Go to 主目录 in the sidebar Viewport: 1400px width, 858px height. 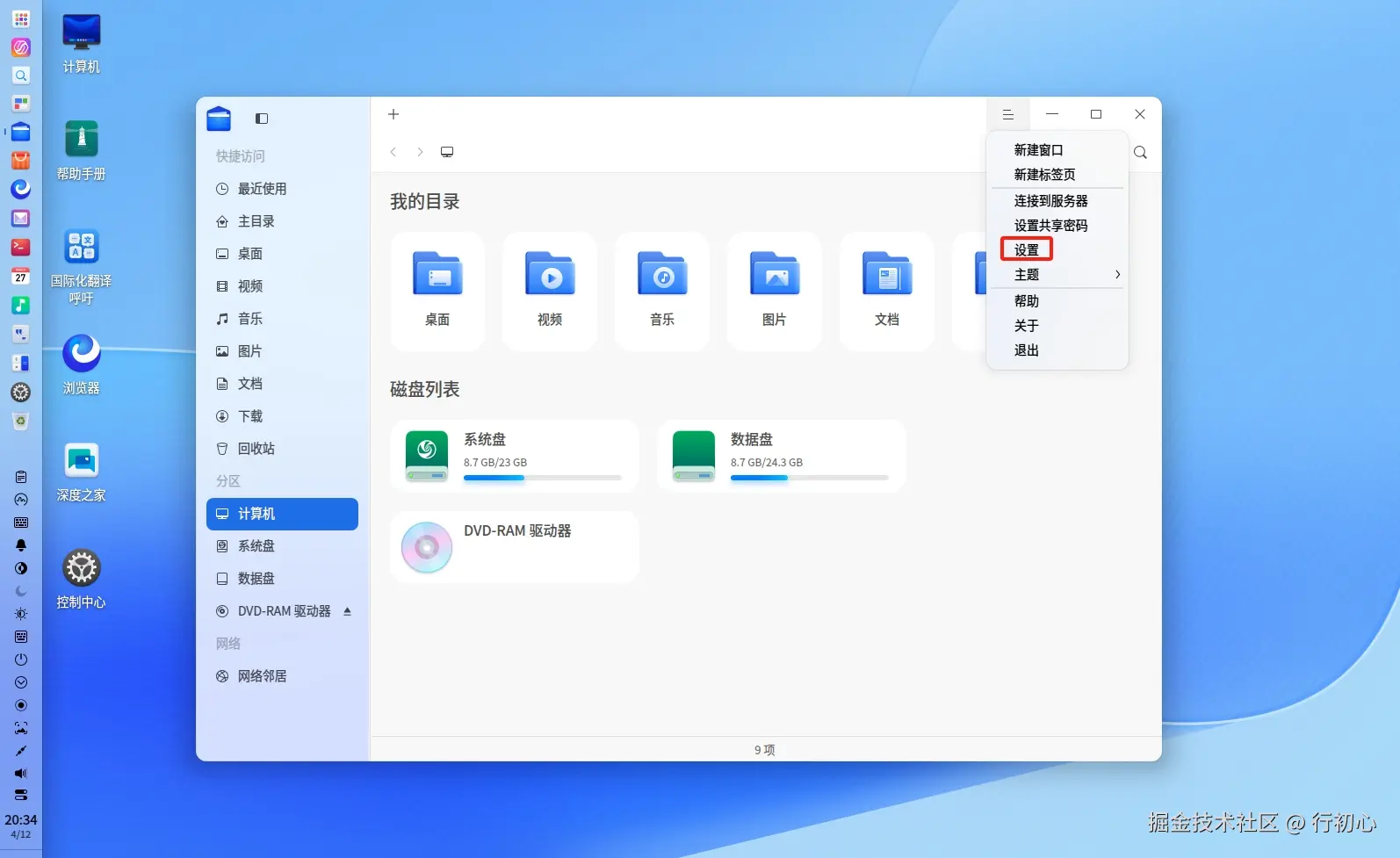click(282, 221)
